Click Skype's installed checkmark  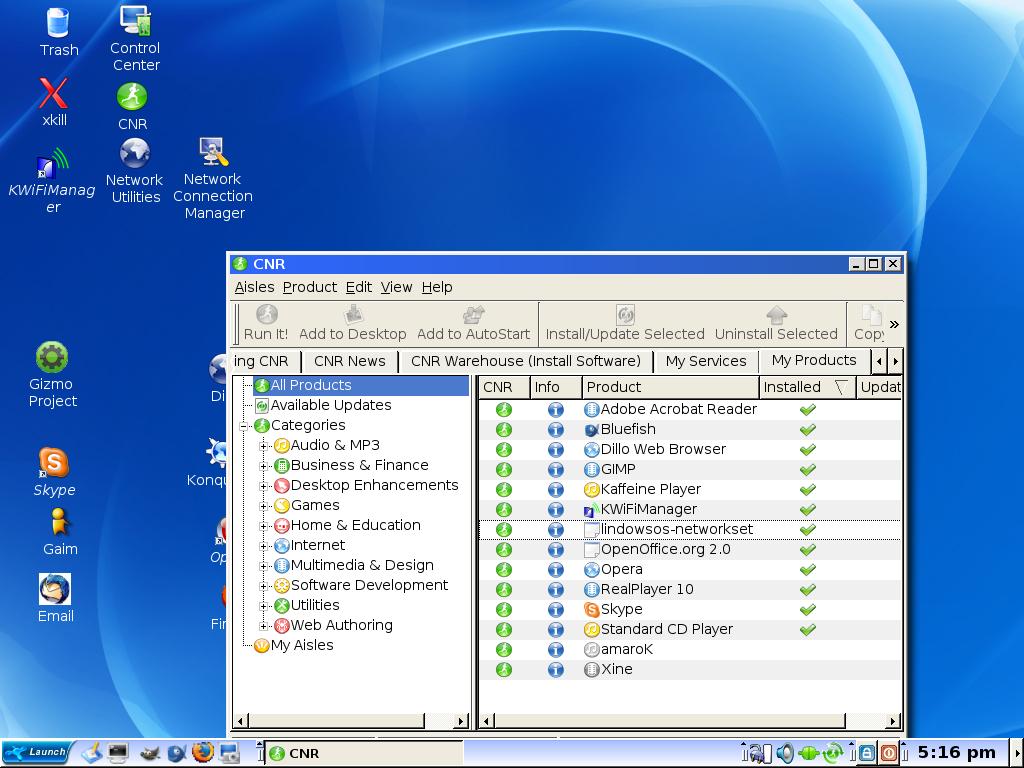(808, 609)
